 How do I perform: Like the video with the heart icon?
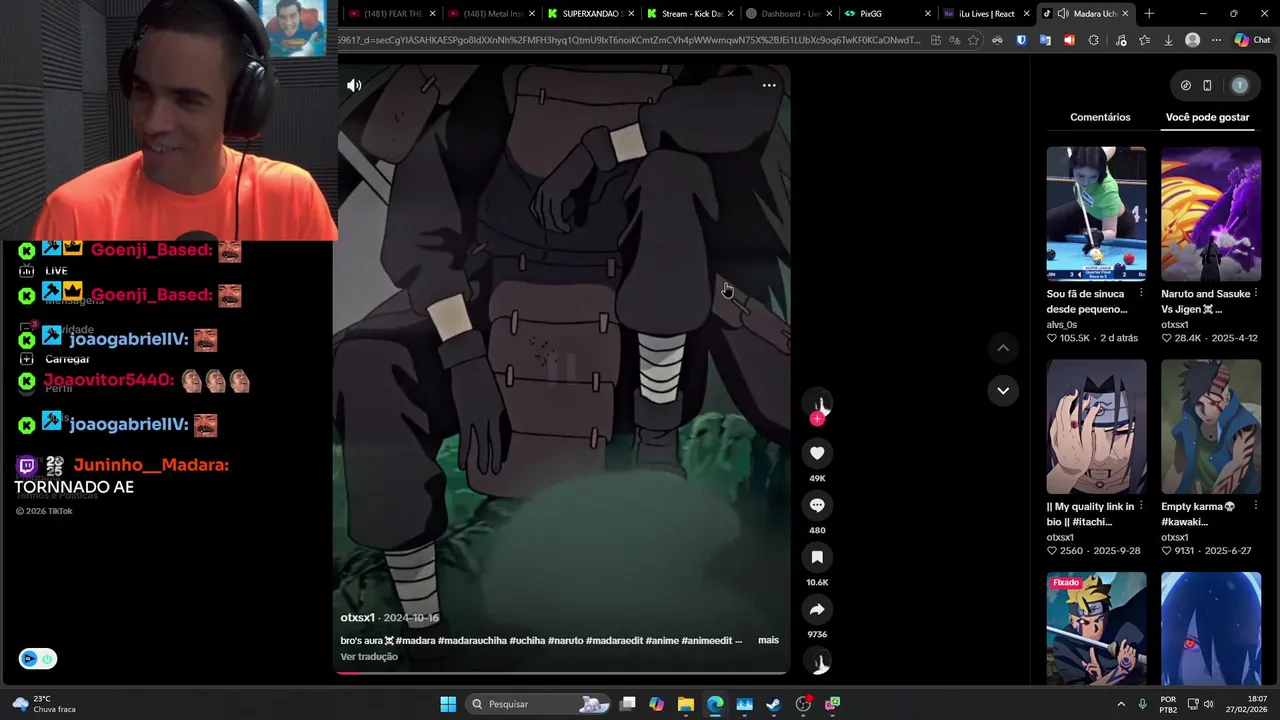click(817, 453)
